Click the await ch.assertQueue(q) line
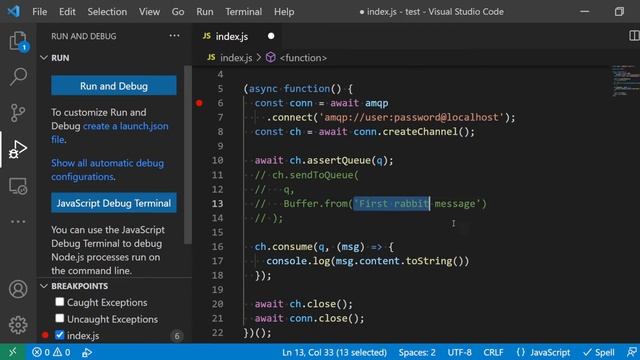The width and height of the screenshot is (640, 360). [x=324, y=160]
